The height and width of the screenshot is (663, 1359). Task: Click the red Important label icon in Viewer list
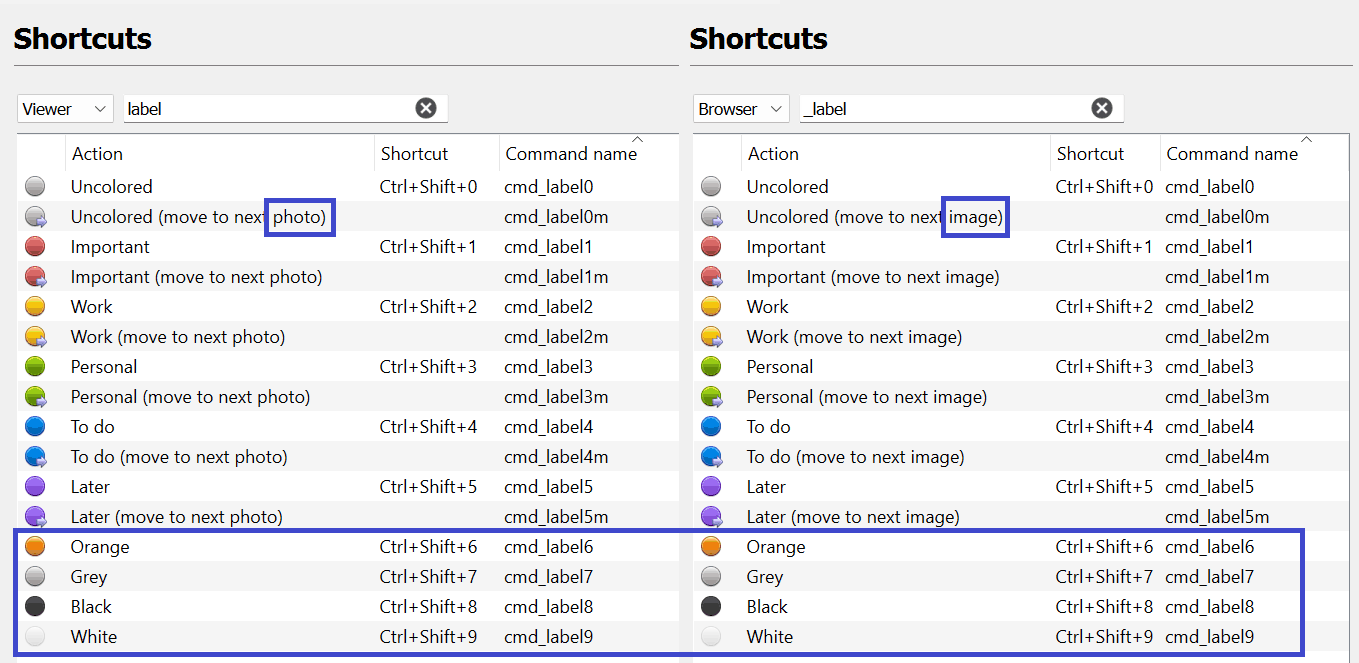click(35, 247)
